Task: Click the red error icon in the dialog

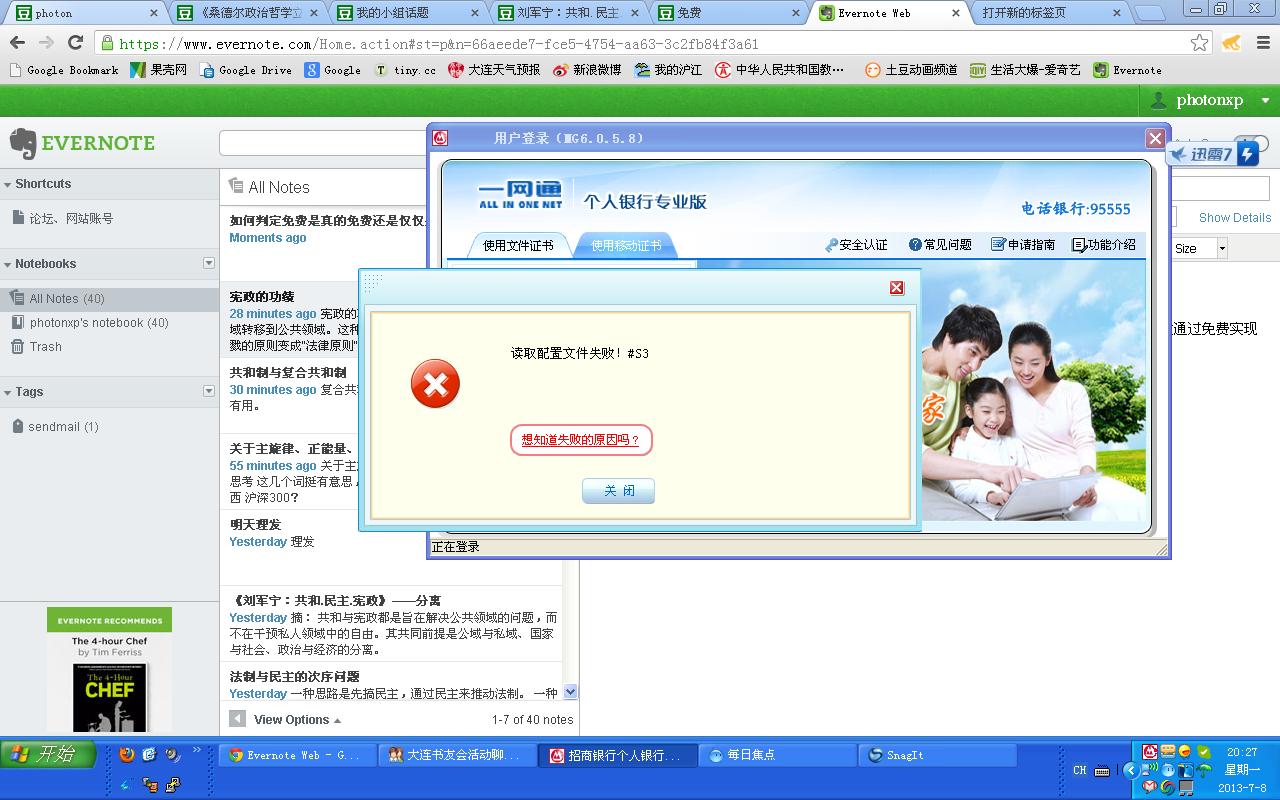Action: click(435, 384)
